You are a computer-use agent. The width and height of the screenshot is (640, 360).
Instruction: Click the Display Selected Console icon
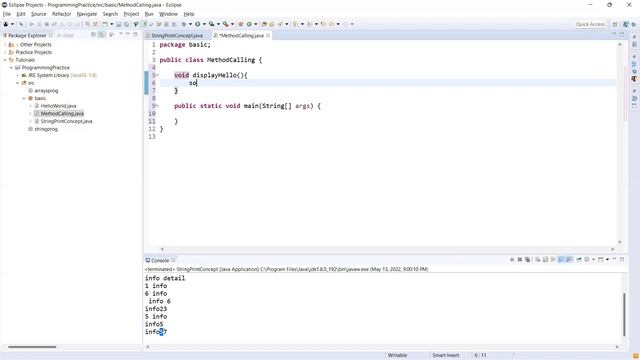(587, 259)
